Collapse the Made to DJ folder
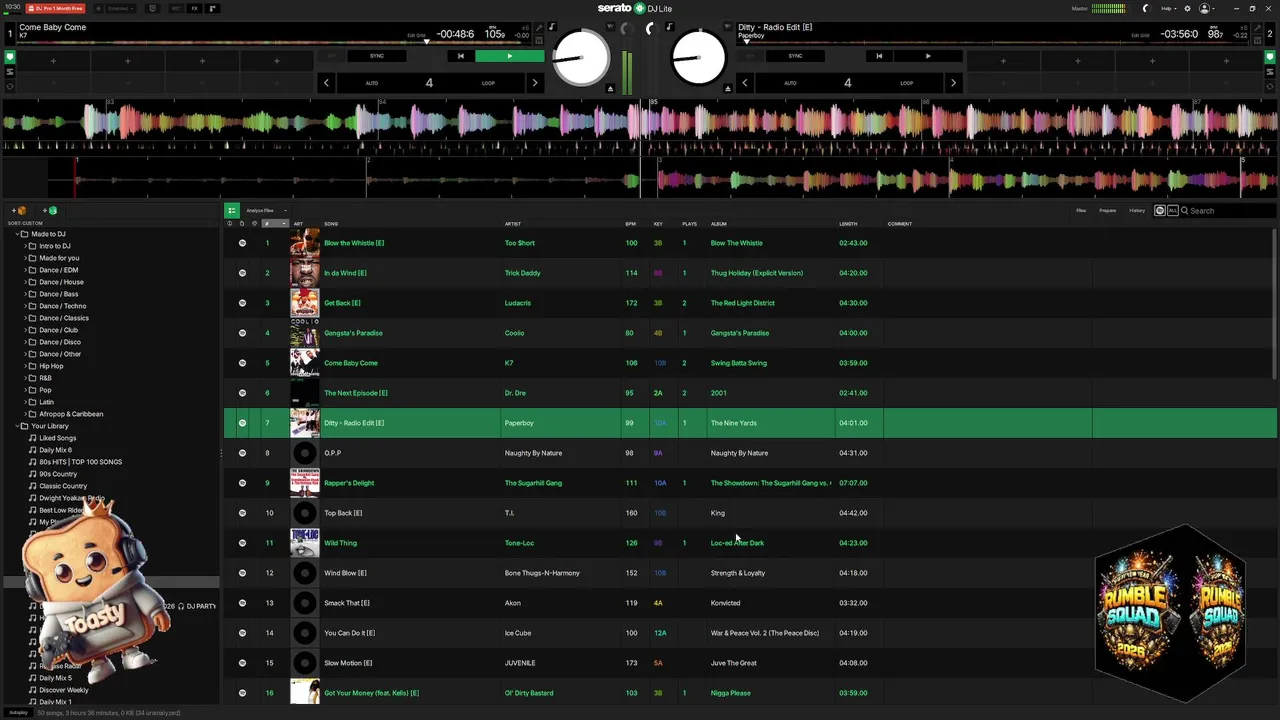 click(x=16, y=234)
